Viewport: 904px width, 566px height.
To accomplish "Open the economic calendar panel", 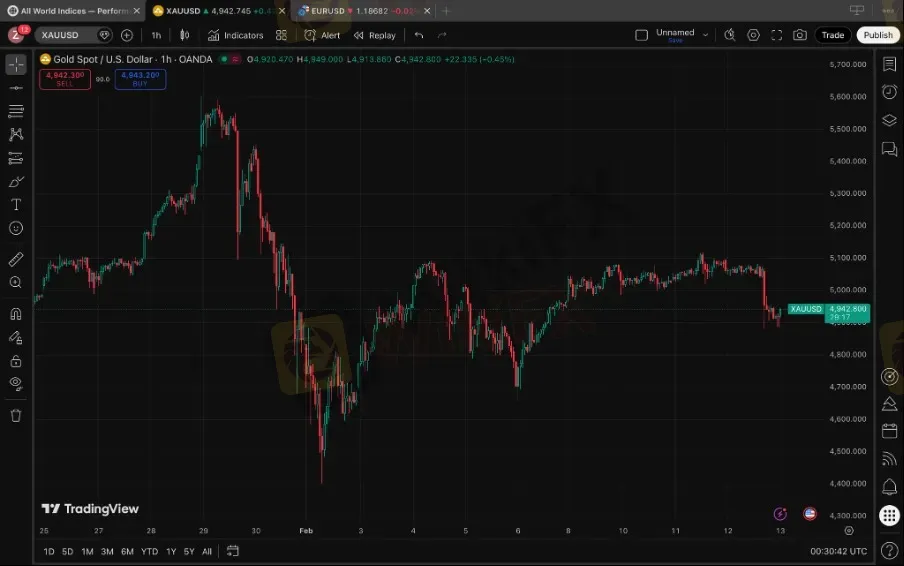I will coord(890,431).
